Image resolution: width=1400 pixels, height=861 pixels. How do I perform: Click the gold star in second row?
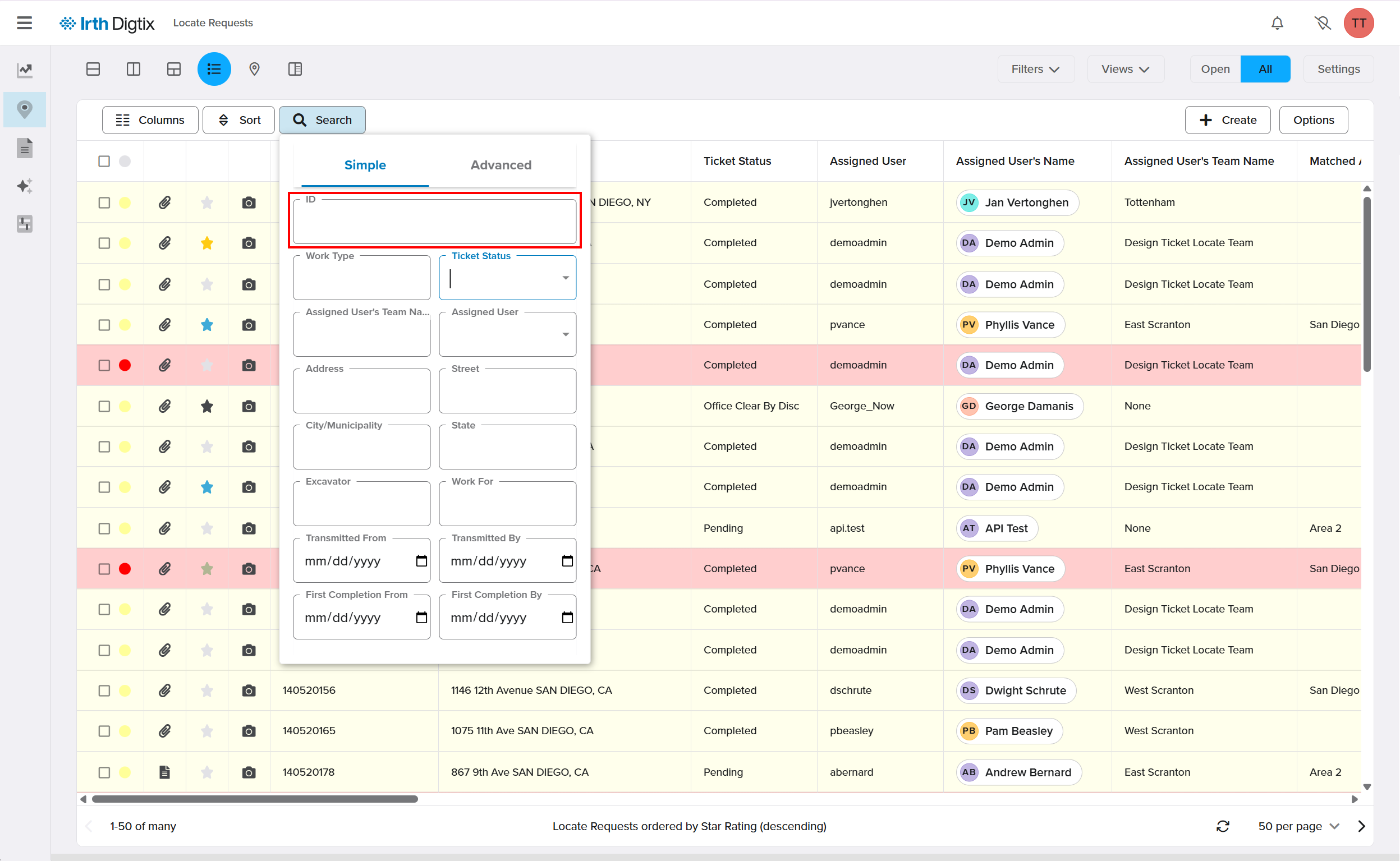(206, 243)
